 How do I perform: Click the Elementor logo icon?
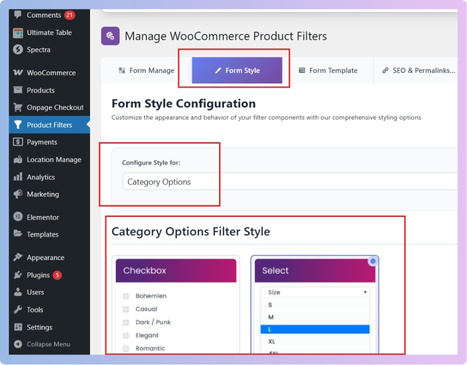coord(18,217)
